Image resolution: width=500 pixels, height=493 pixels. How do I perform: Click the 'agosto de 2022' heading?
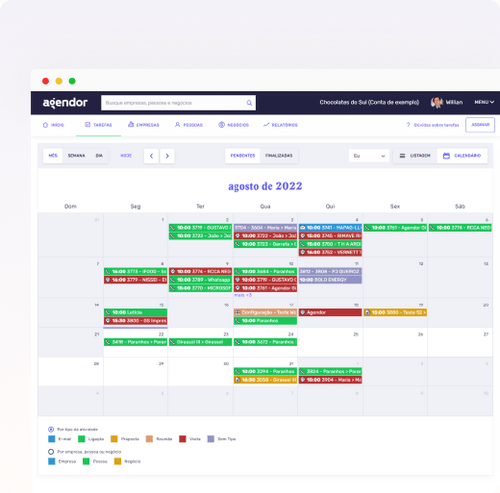pos(265,186)
